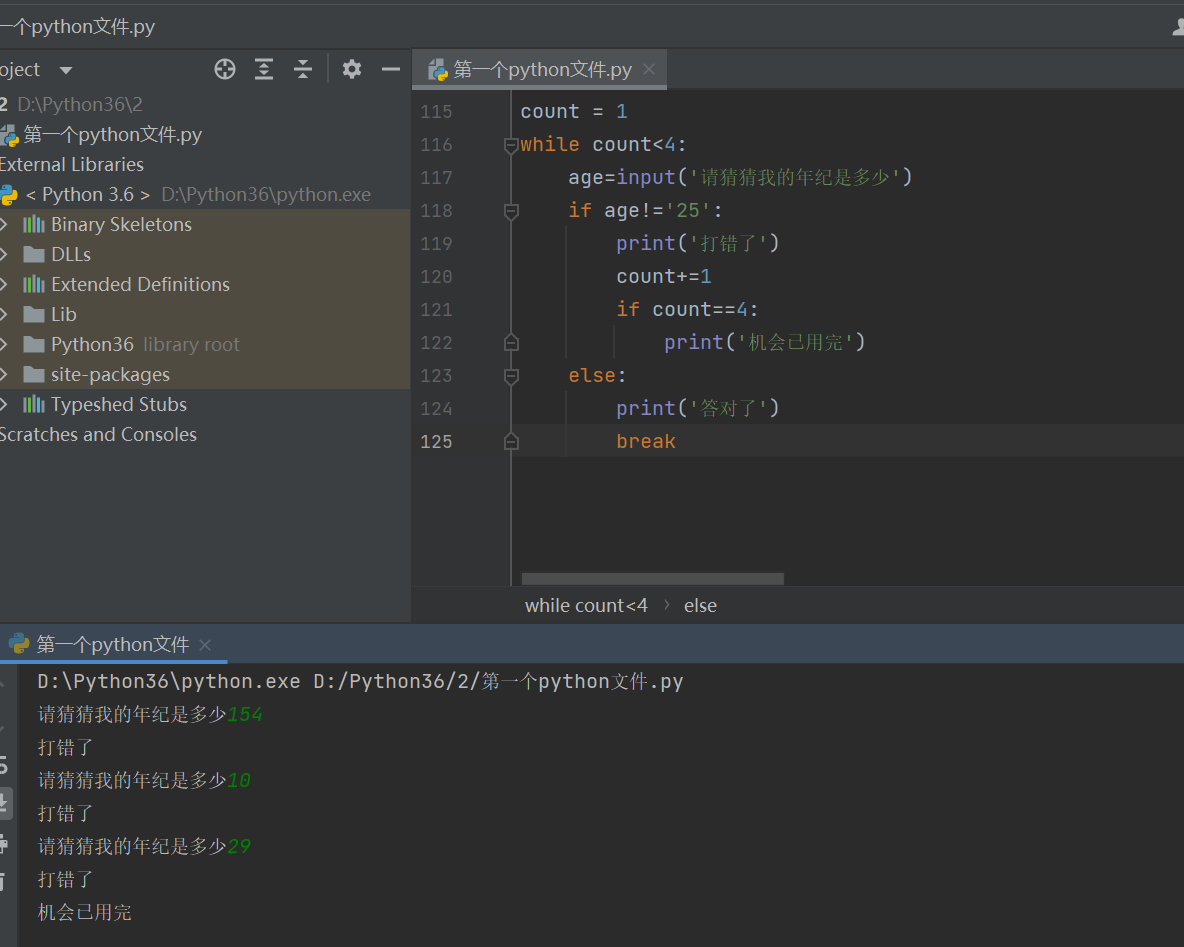
Task: Click the locate opened file crosshair icon
Action: click(x=225, y=69)
